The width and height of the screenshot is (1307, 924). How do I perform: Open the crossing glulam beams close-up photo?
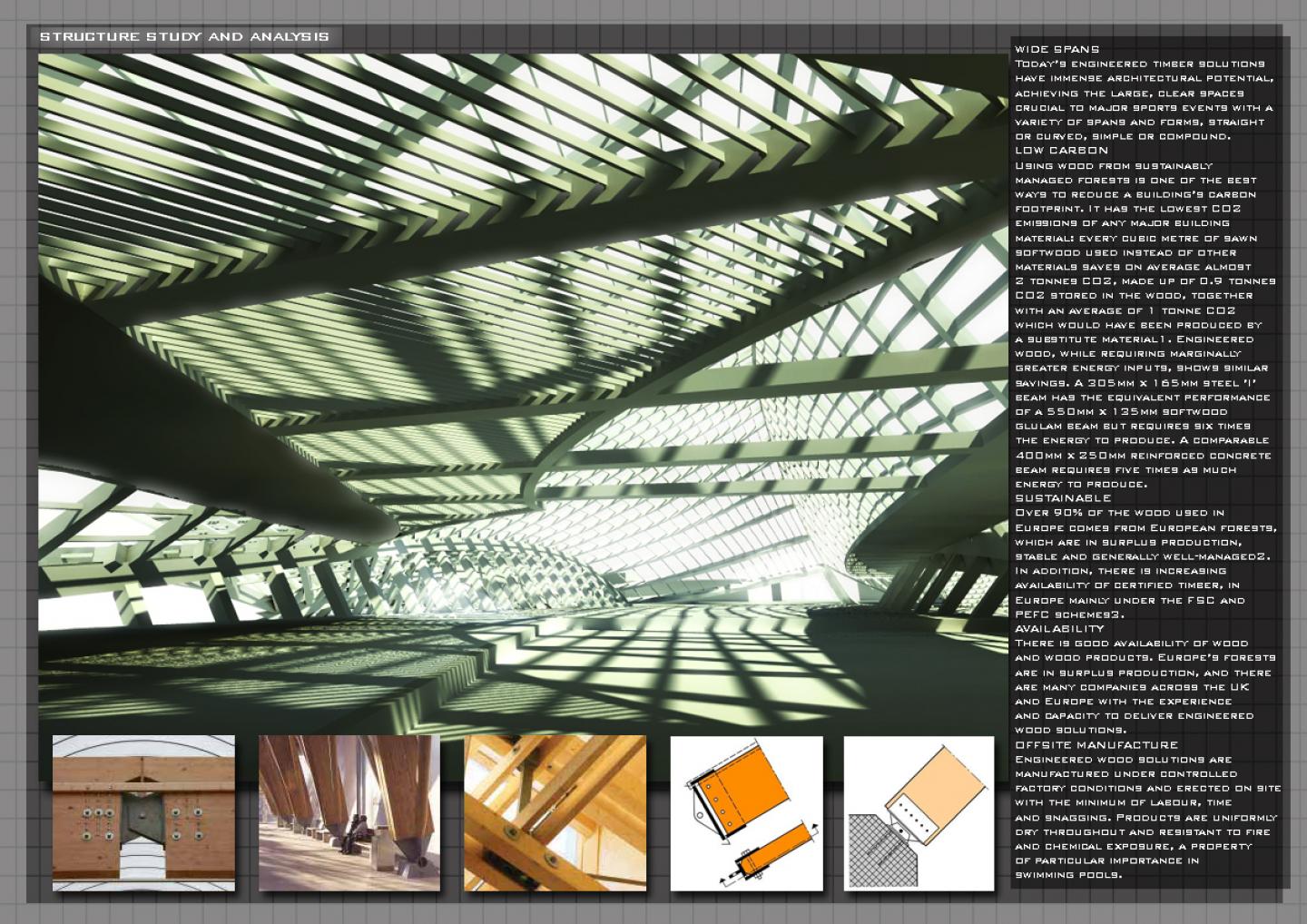tap(555, 812)
